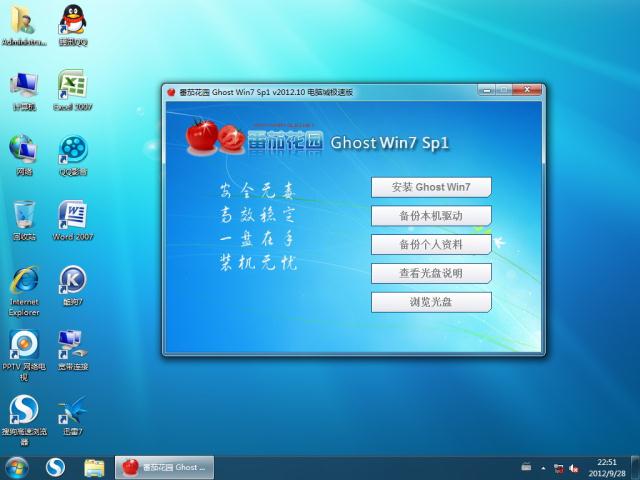Click the 浏览光盘 button
The height and width of the screenshot is (480, 640).
coord(431,302)
